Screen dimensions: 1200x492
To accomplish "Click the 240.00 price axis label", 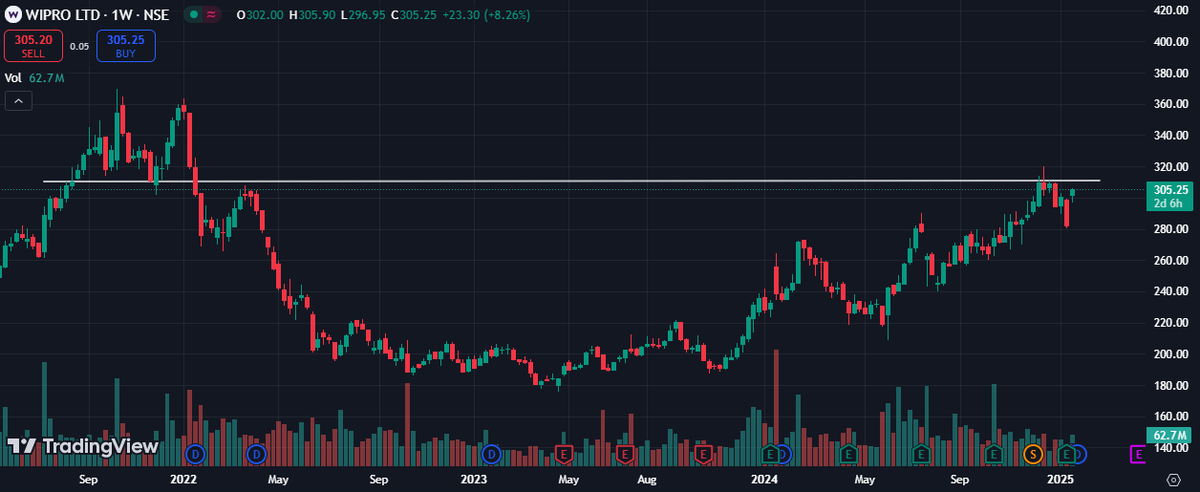I will click(1169, 292).
